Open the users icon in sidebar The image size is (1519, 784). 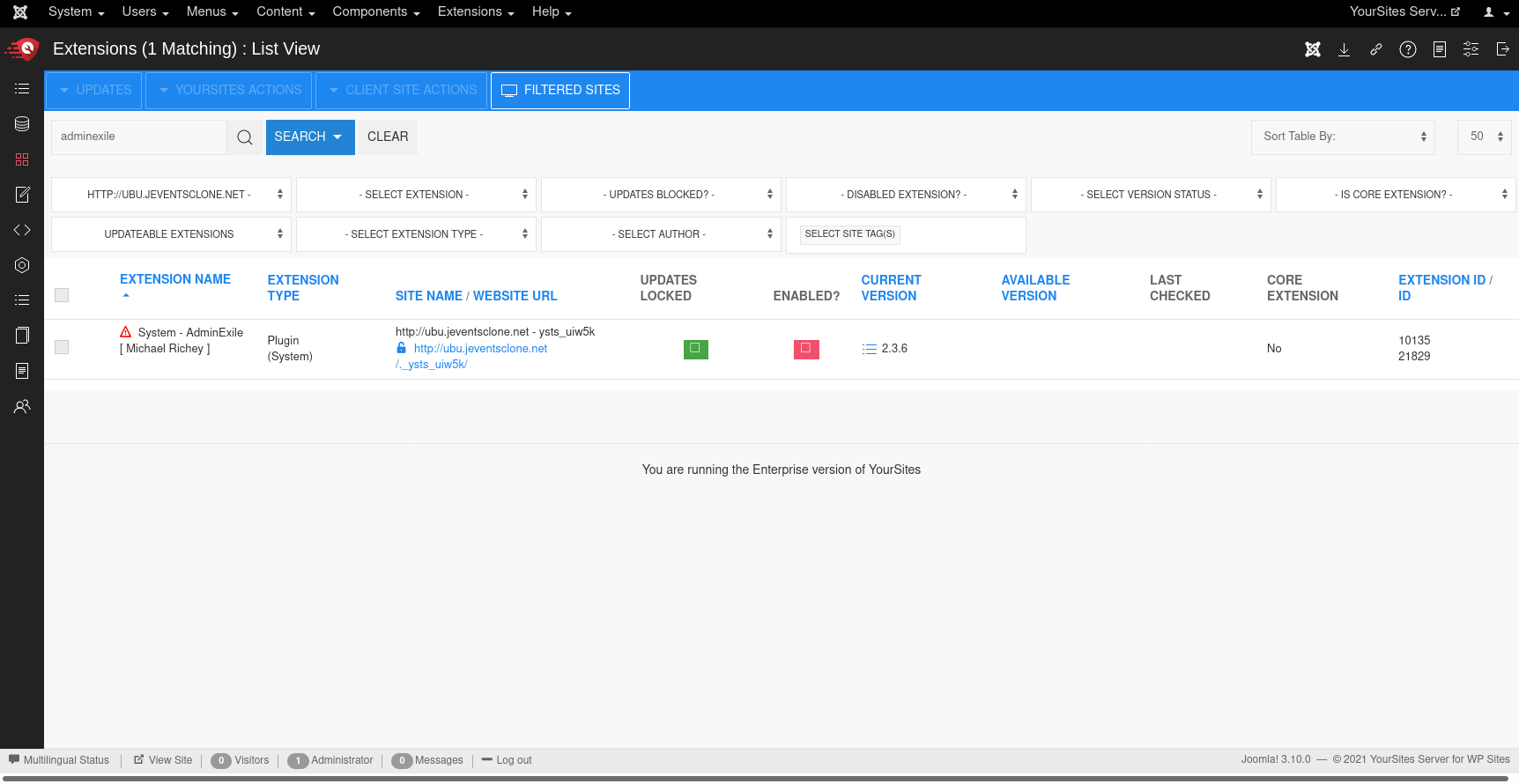[22, 406]
